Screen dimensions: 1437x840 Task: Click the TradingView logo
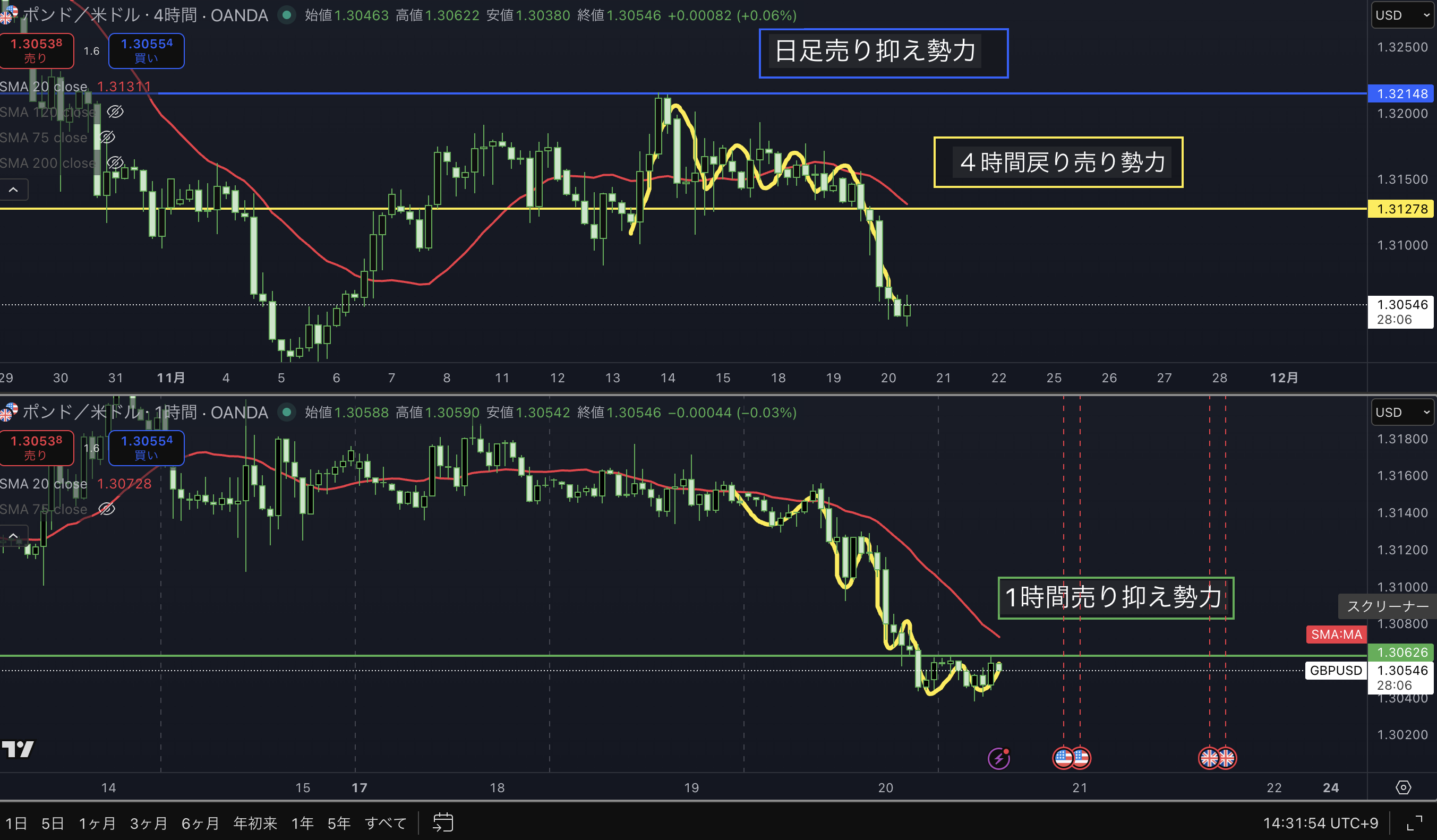point(18,749)
